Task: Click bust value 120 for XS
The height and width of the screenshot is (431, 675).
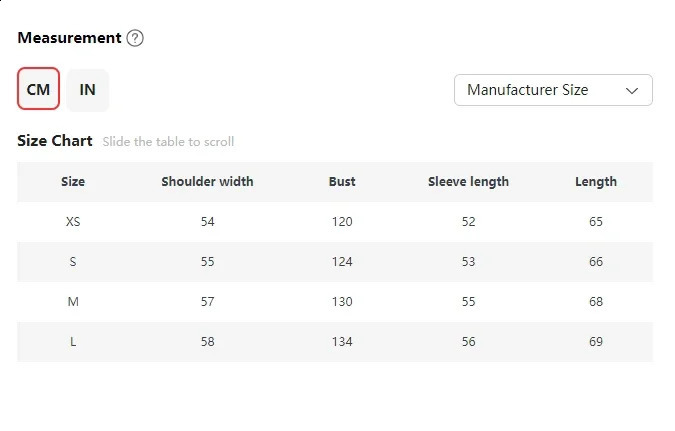Action: click(342, 222)
